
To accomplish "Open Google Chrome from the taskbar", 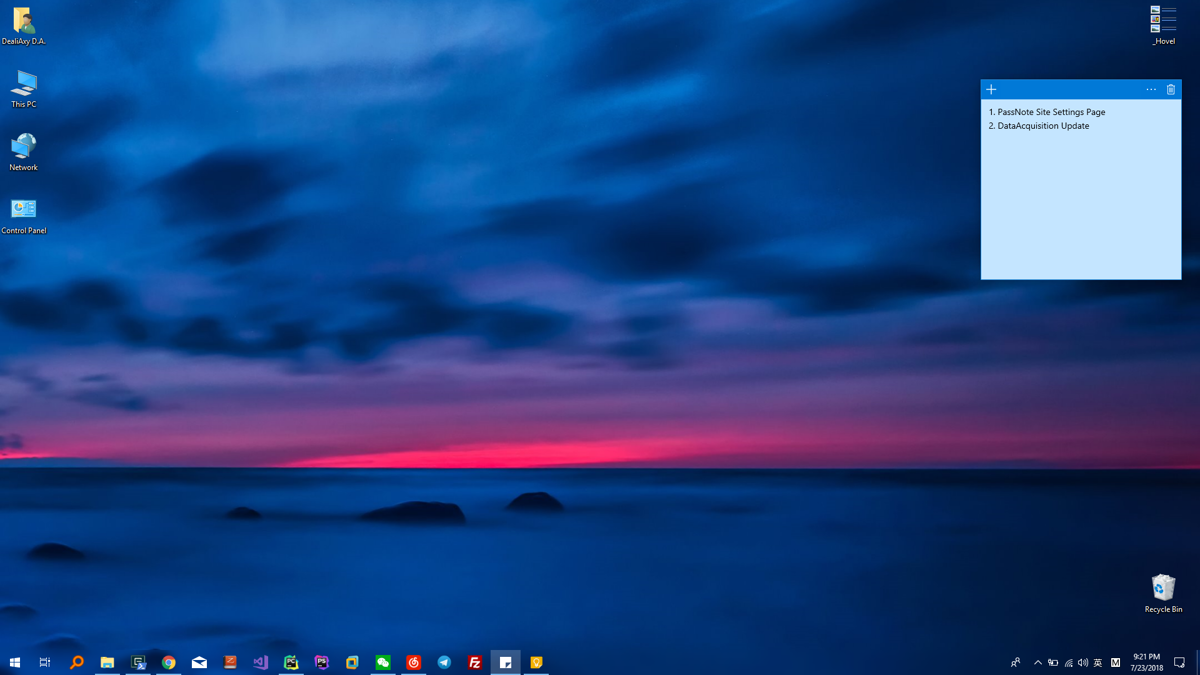I will [x=169, y=662].
